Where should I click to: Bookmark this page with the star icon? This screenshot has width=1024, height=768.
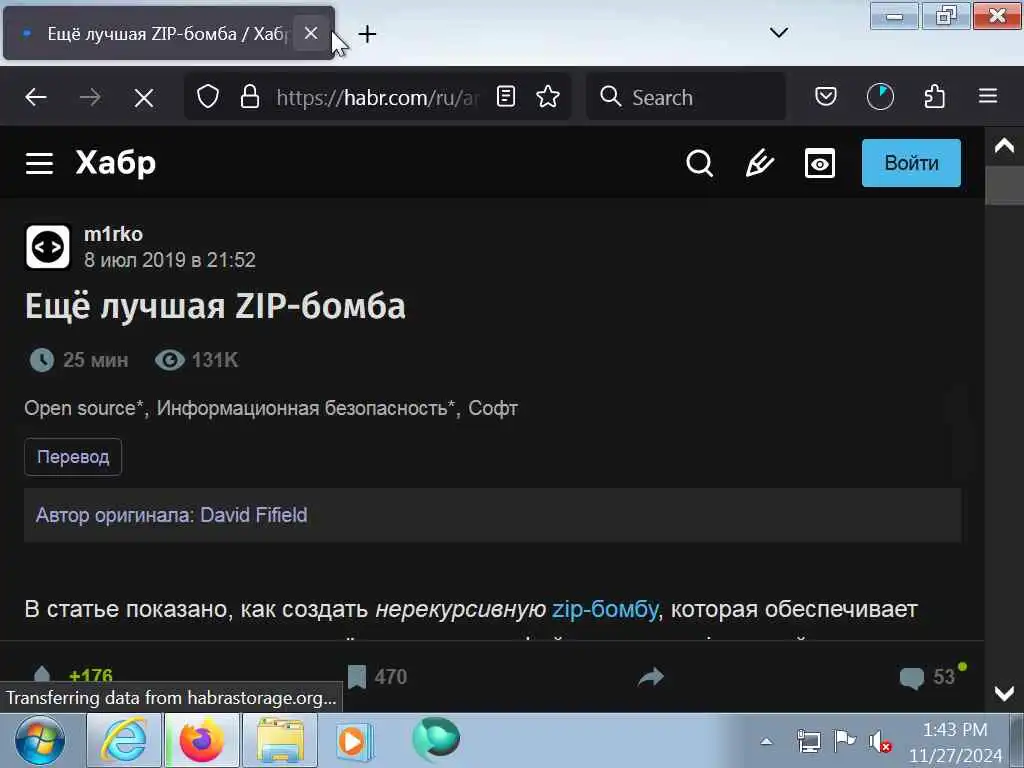click(x=547, y=97)
